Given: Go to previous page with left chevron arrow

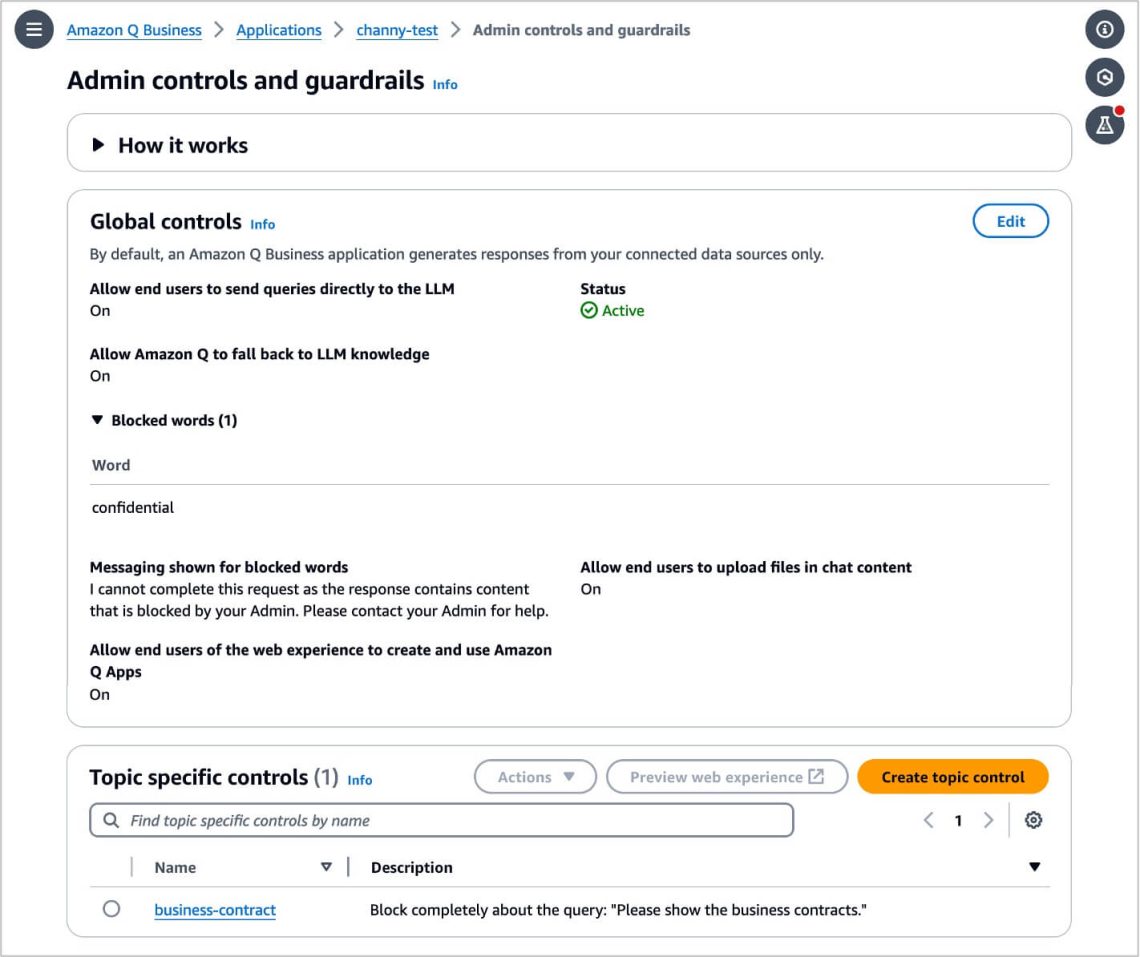Looking at the screenshot, I should [x=928, y=820].
